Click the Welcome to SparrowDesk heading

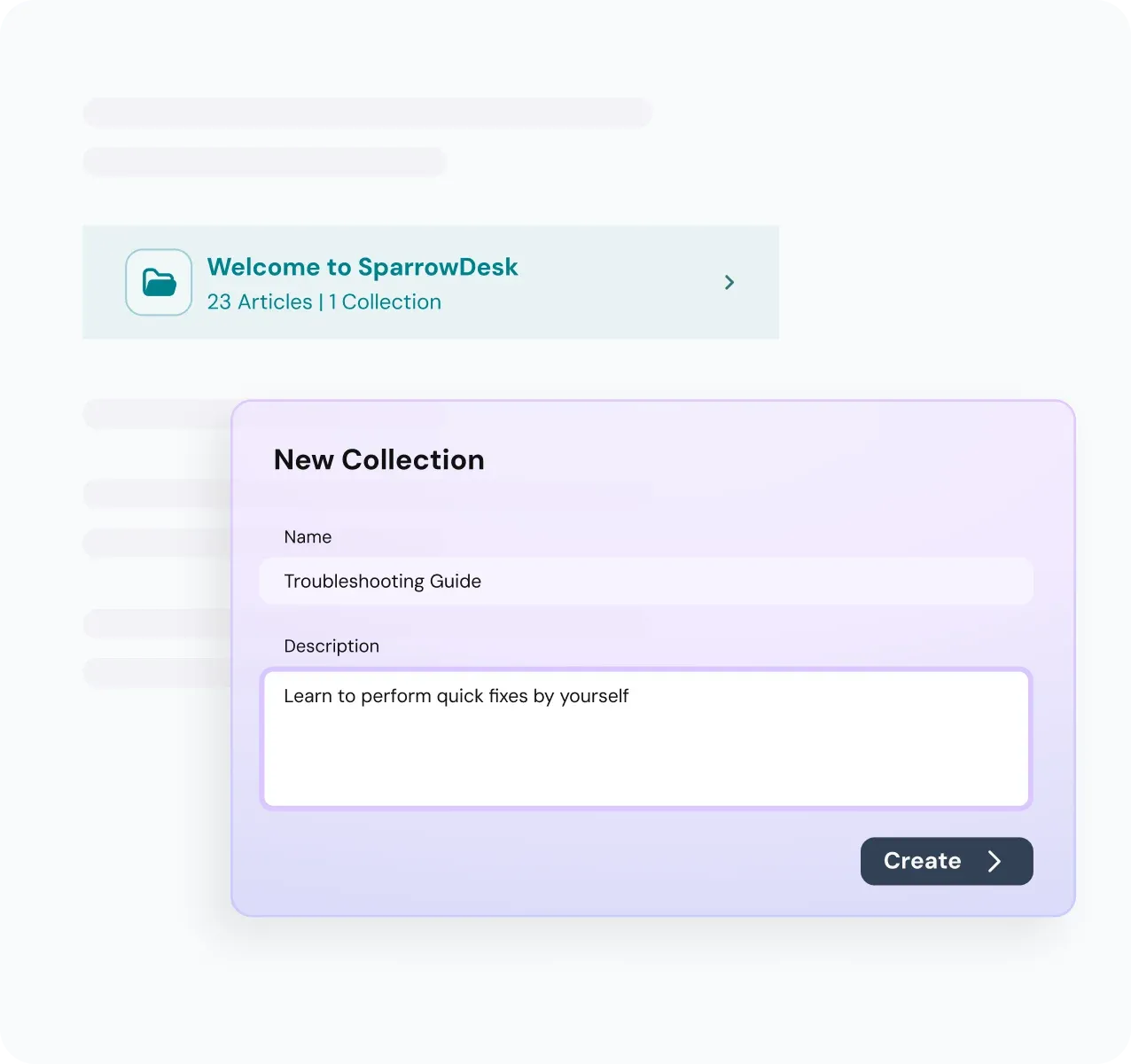(362, 267)
